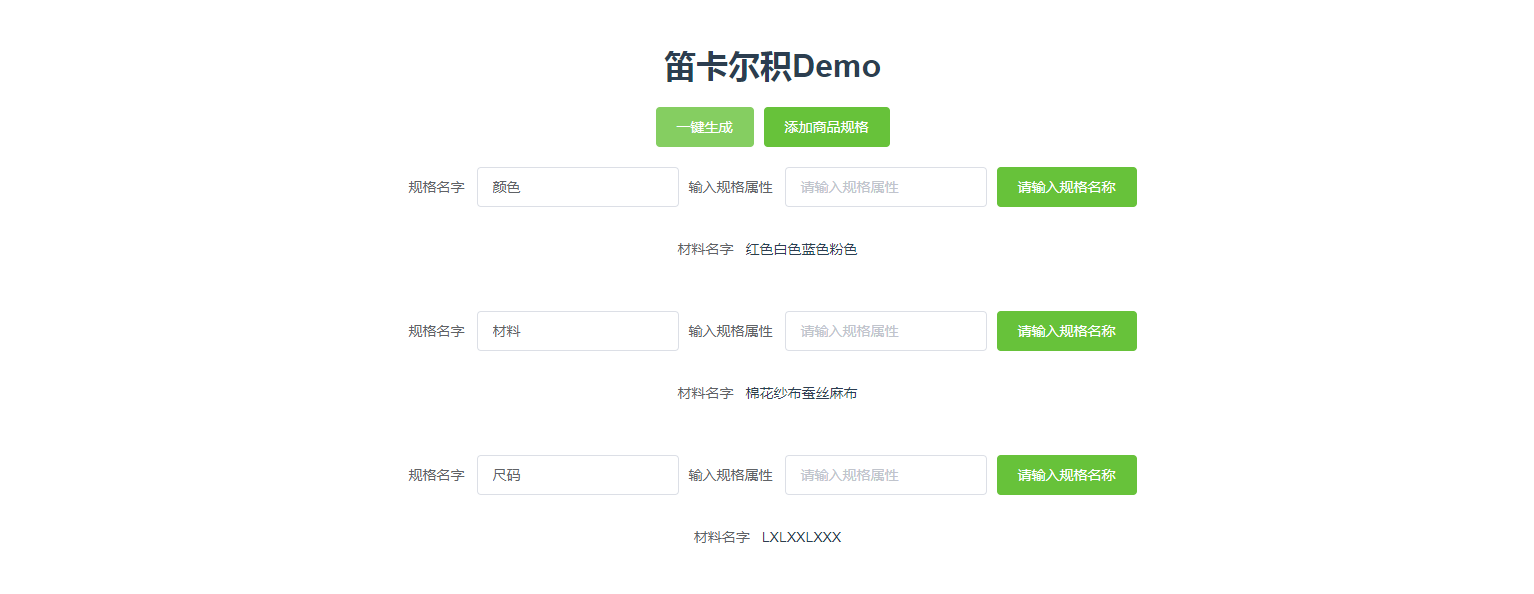Click the attribute input in the 材料 row
Viewport: 1534px width, 594px height.
(x=886, y=331)
